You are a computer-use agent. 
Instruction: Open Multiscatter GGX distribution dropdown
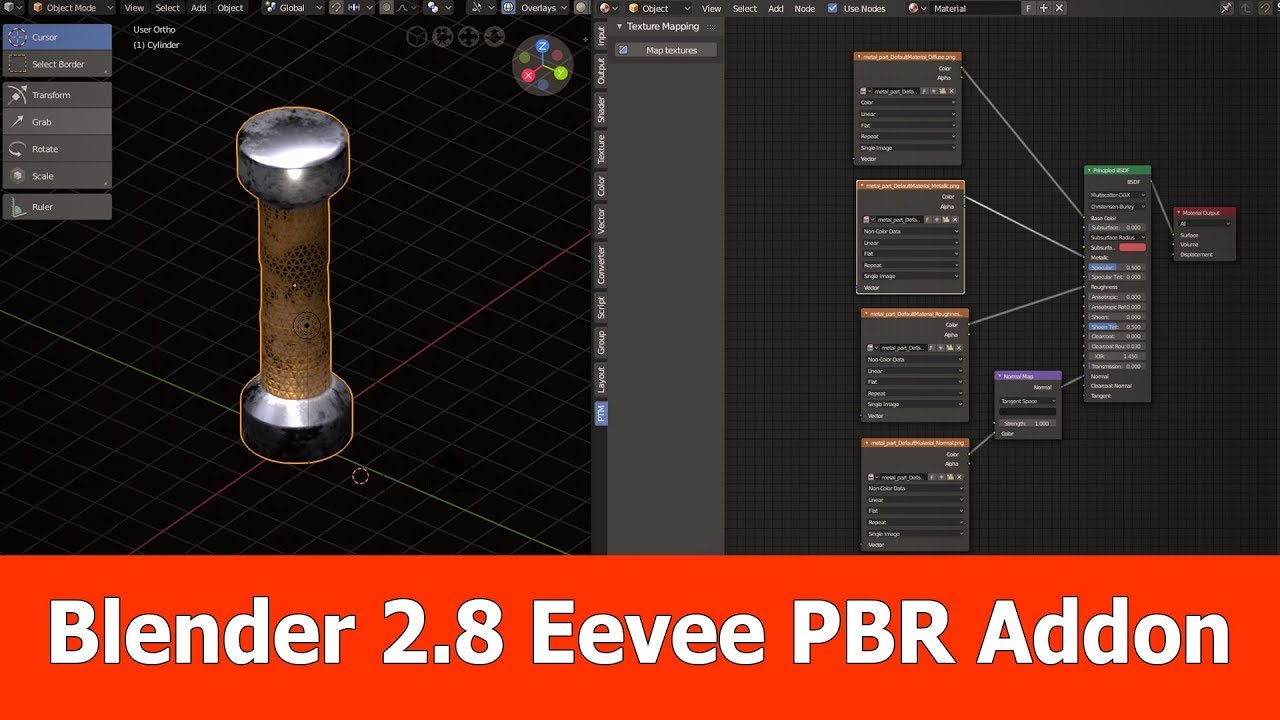1117,195
